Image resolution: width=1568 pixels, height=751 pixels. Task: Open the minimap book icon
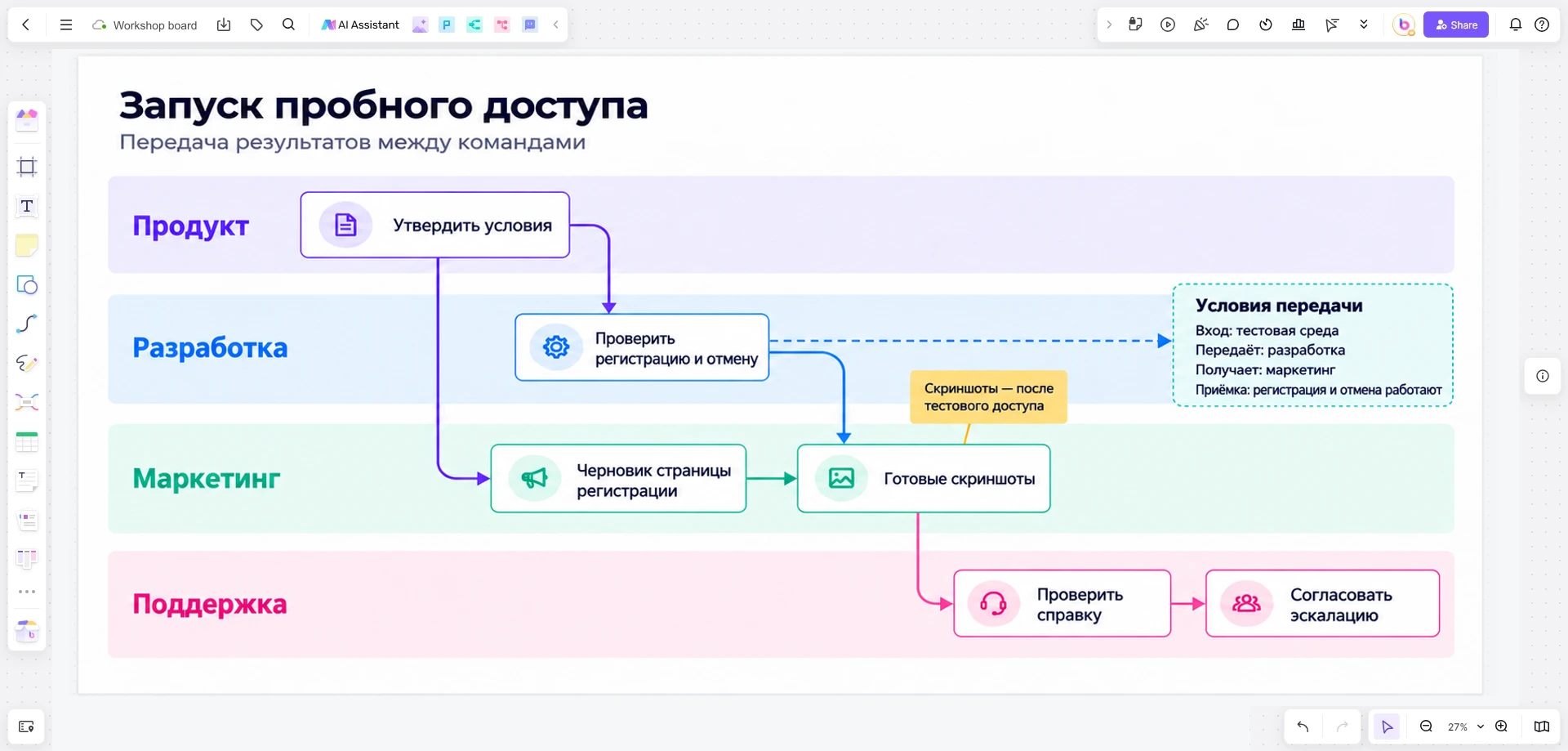point(1542,726)
